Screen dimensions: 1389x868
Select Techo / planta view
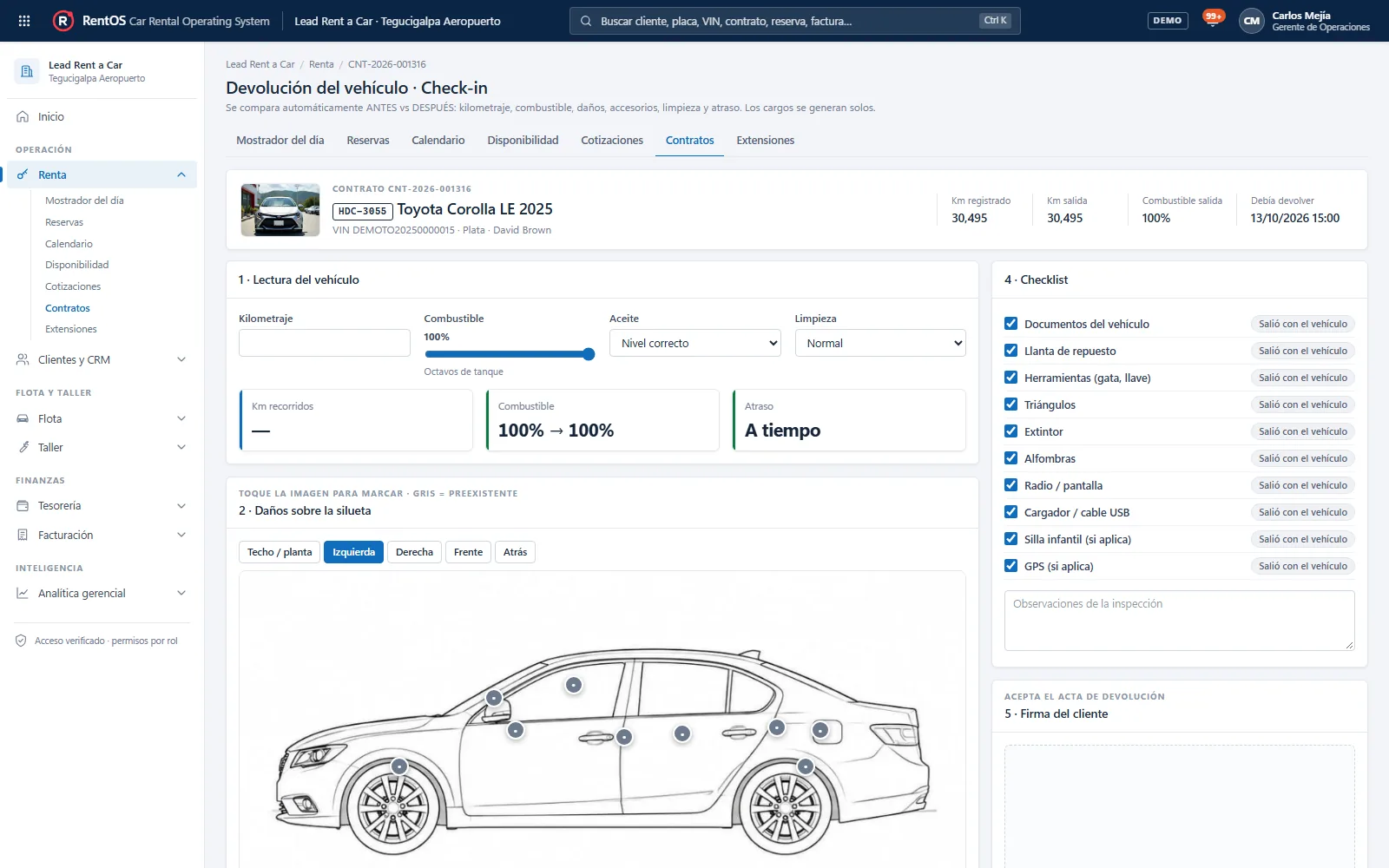[280, 552]
